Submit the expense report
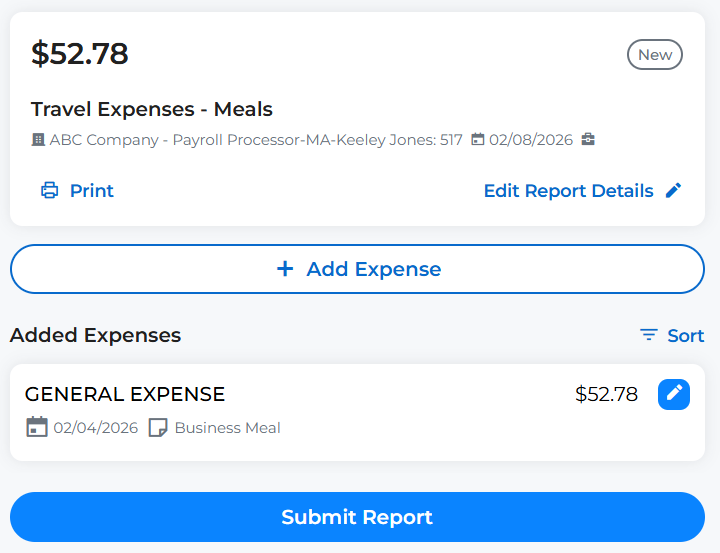The width and height of the screenshot is (720, 553). pos(357,517)
